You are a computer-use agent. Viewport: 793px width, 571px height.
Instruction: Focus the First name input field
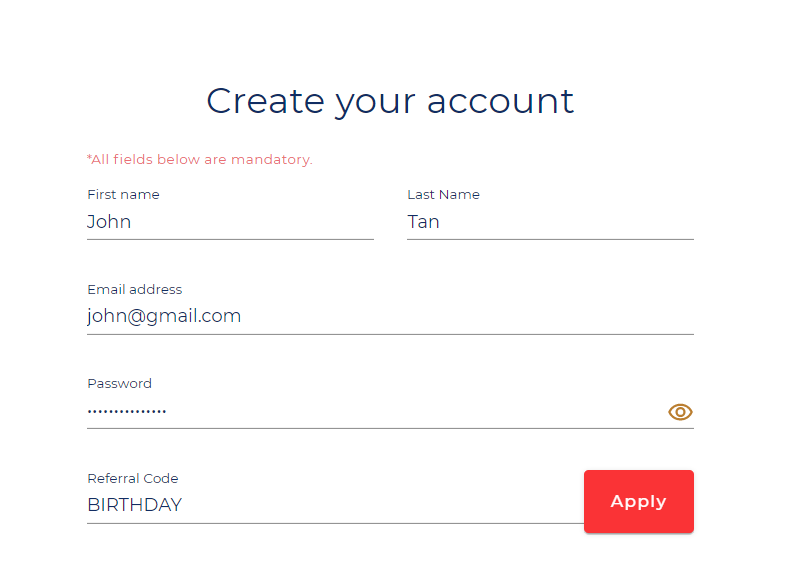230,222
